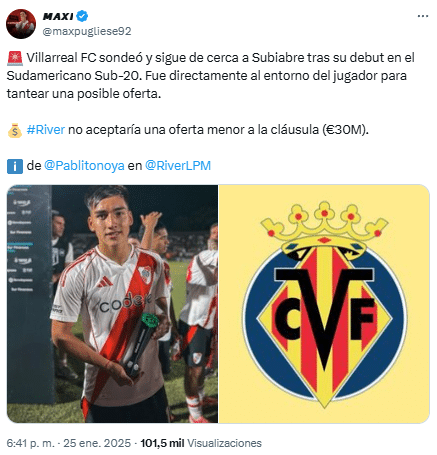Open the MAXI display name
Image resolution: width=437 pixels, height=455 pixels.
tap(58, 16)
